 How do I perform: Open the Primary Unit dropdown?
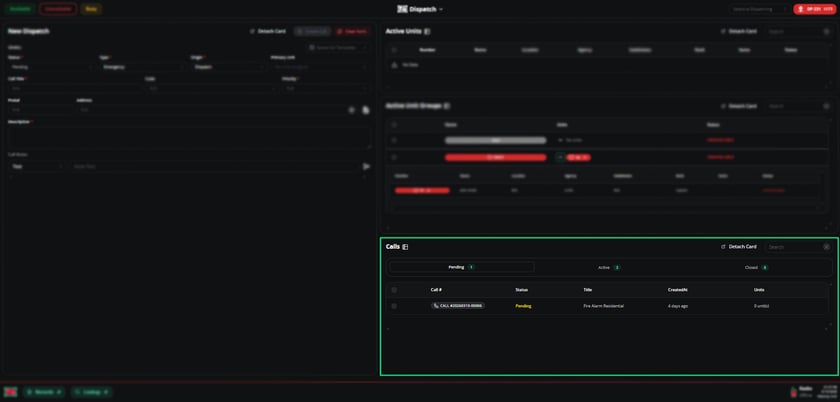coord(320,67)
